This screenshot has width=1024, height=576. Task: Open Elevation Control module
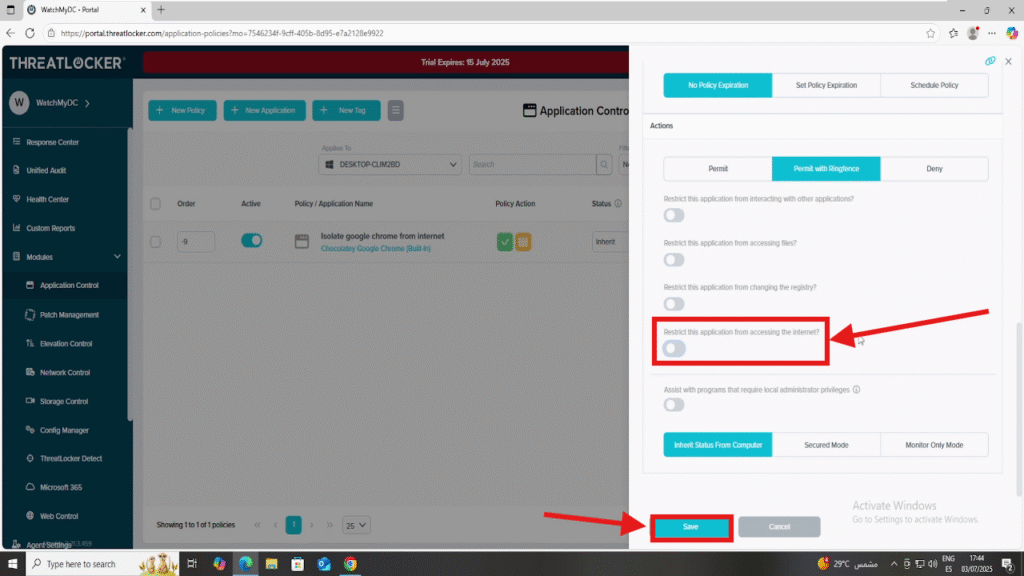click(x=65, y=344)
